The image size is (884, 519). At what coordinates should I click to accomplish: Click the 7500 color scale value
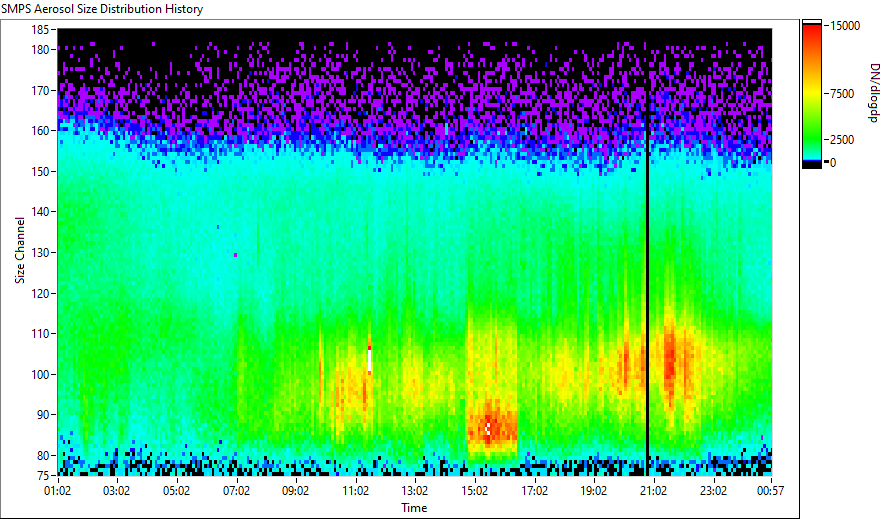click(842, 94)
